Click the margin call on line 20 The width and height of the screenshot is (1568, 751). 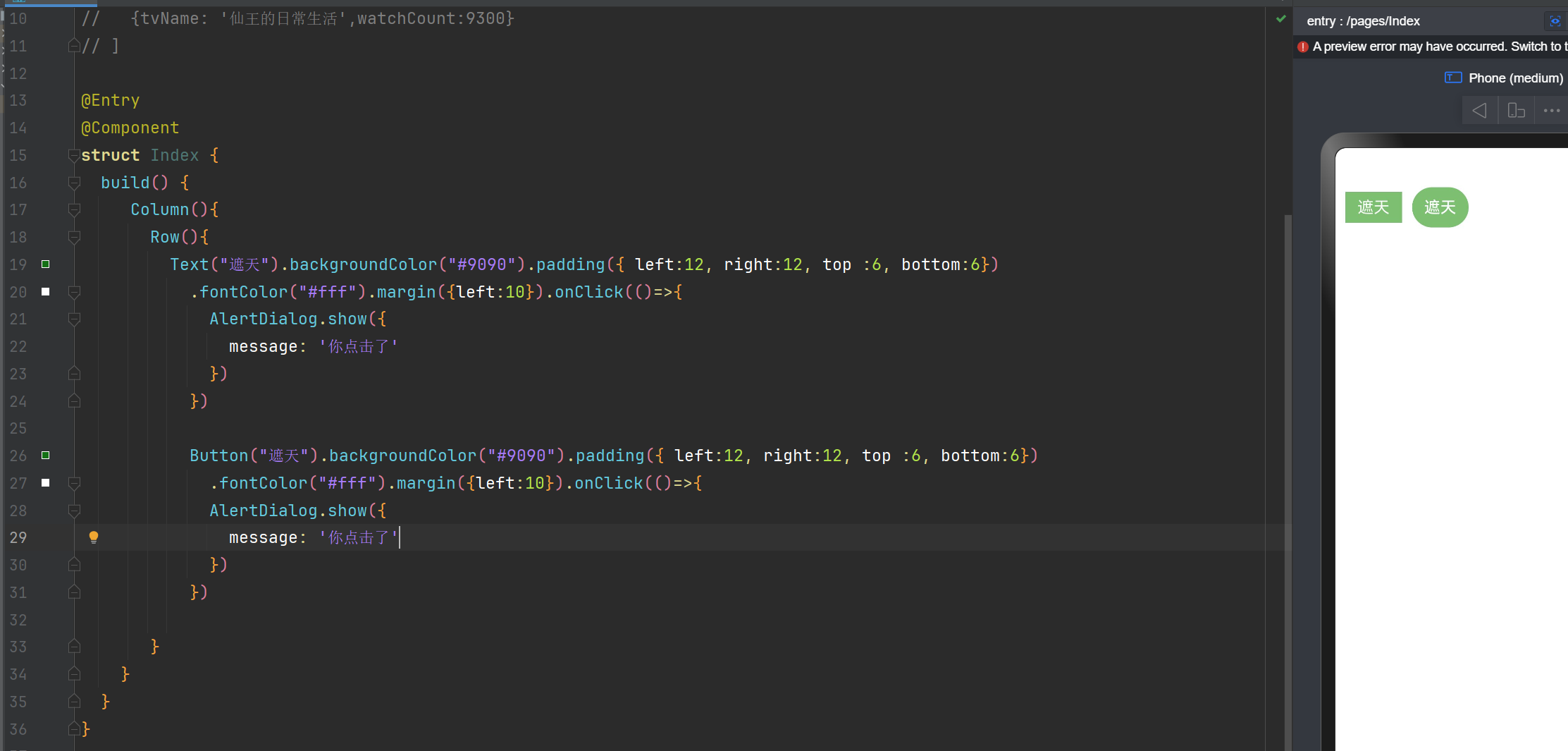(406, 292)
